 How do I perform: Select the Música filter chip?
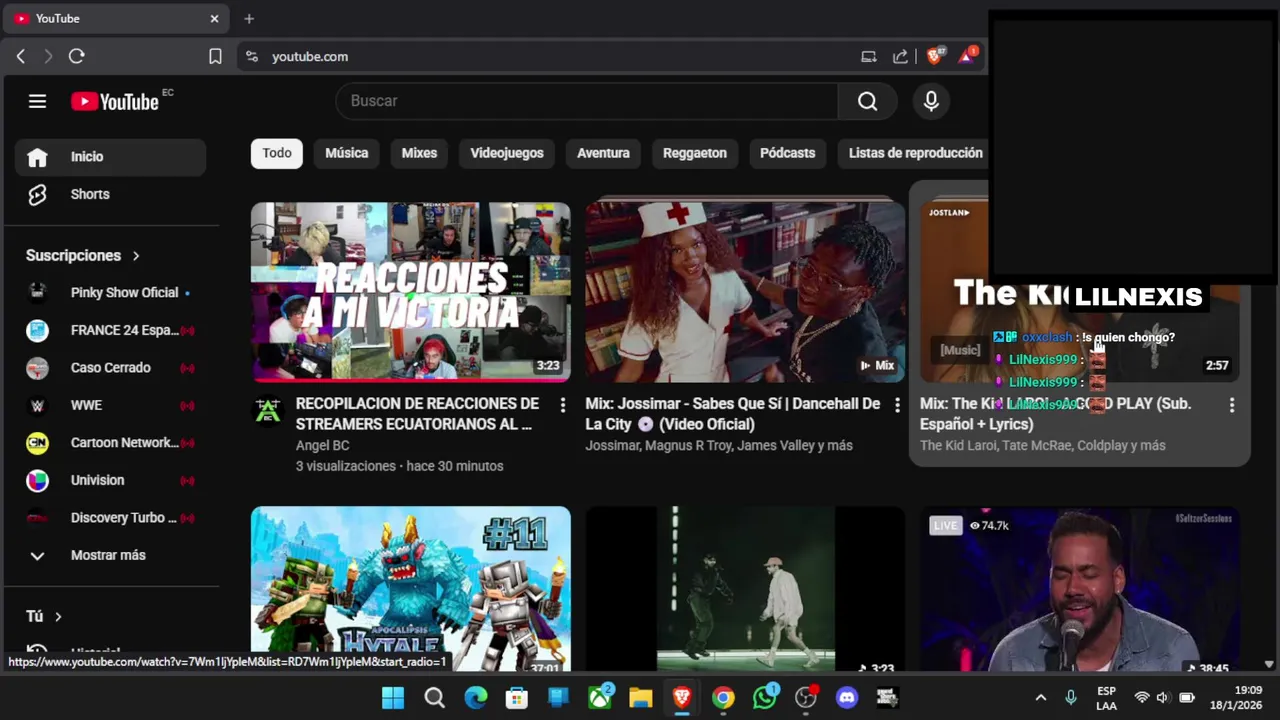click(x=347, y=153)
